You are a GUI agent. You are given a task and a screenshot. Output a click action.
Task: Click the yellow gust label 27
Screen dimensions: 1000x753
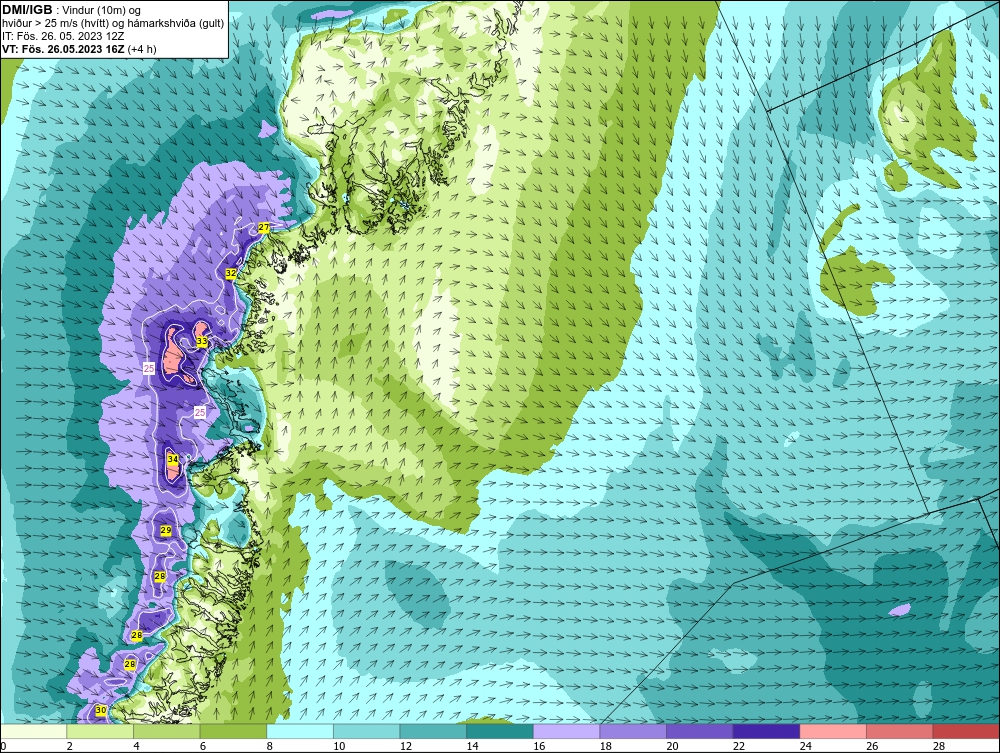(263, 228)
